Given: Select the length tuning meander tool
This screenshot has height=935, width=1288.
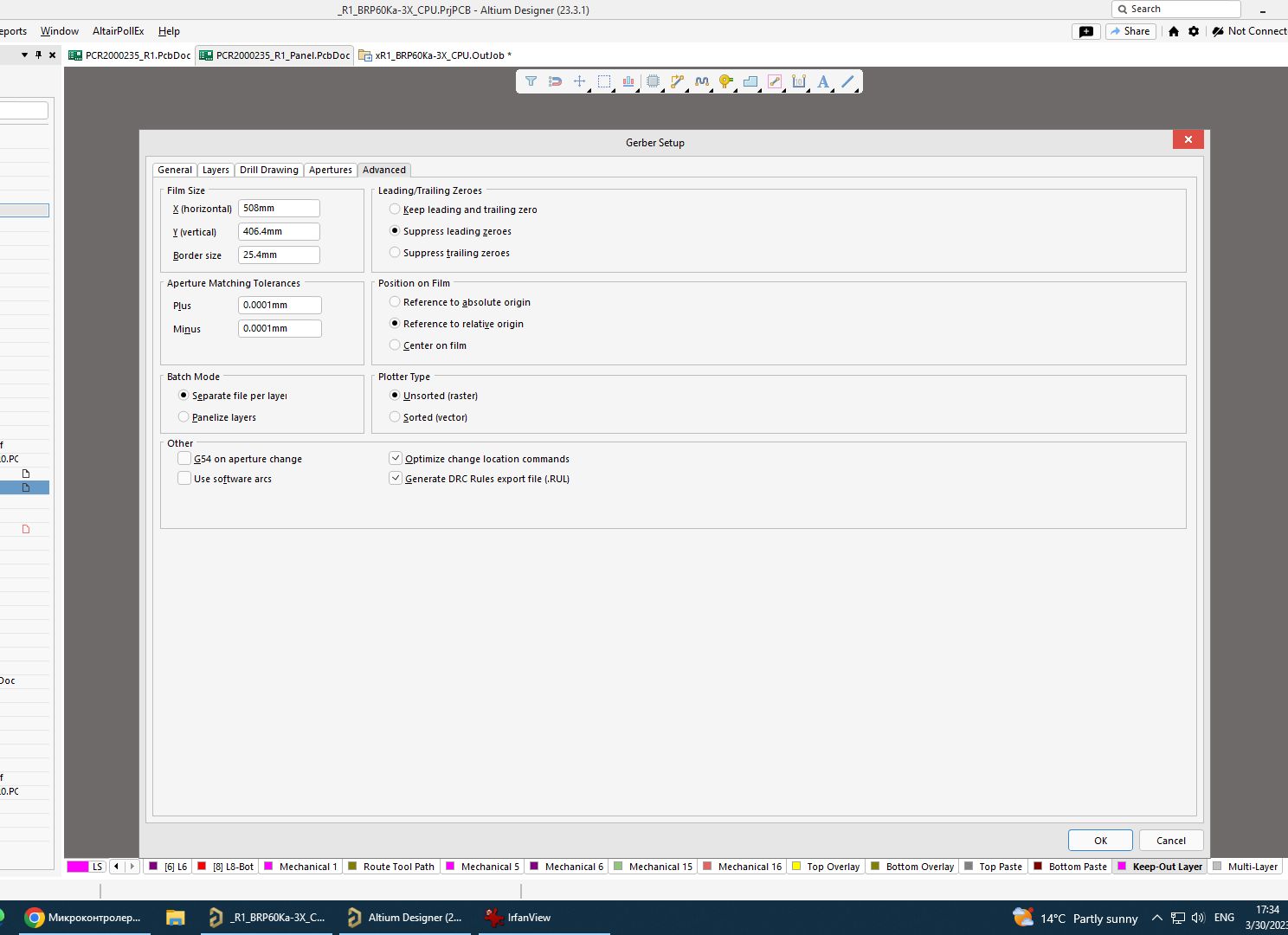Looking at the screenshot, I should click(702, 81).
